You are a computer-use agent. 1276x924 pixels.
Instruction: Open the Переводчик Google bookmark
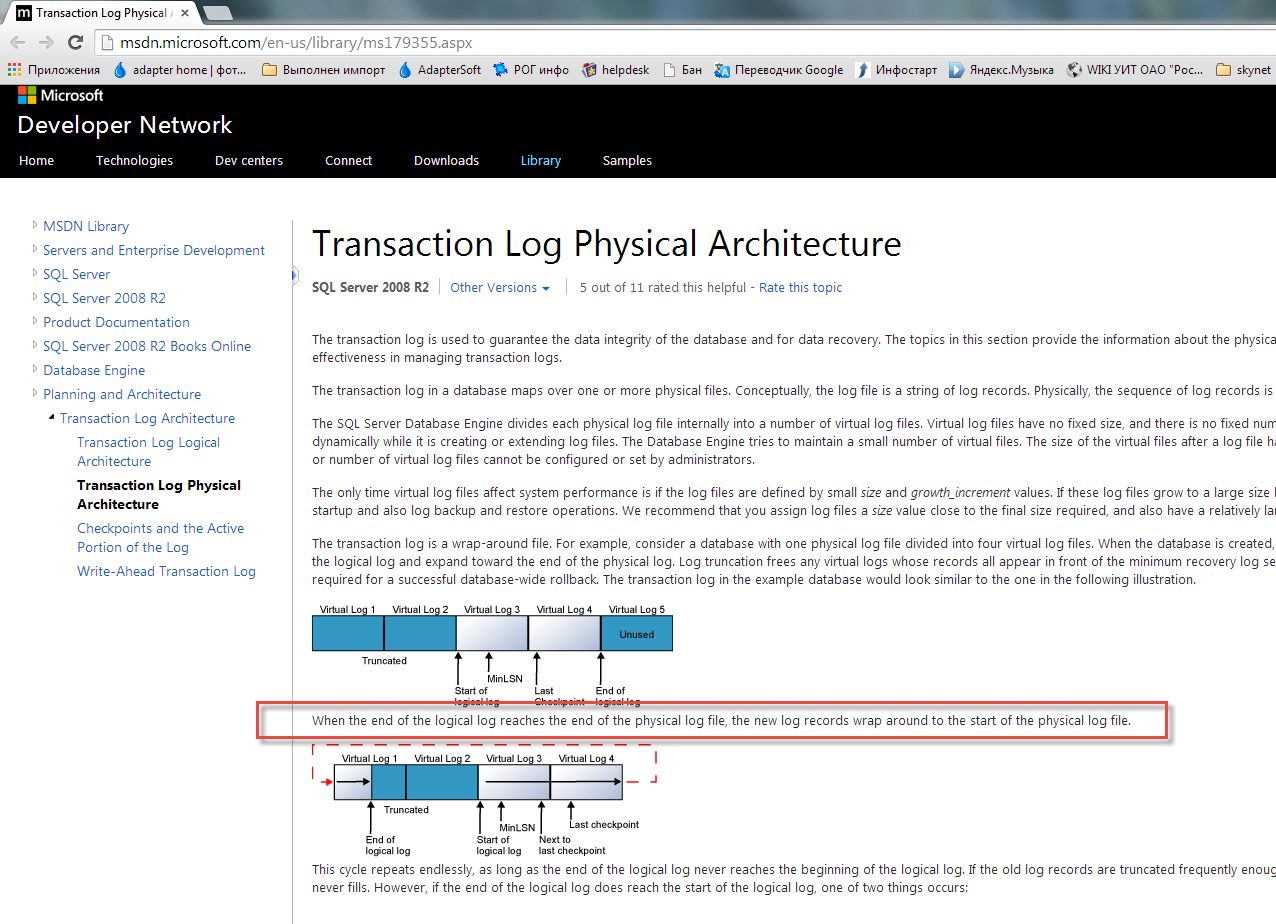(x=779, y=70)
